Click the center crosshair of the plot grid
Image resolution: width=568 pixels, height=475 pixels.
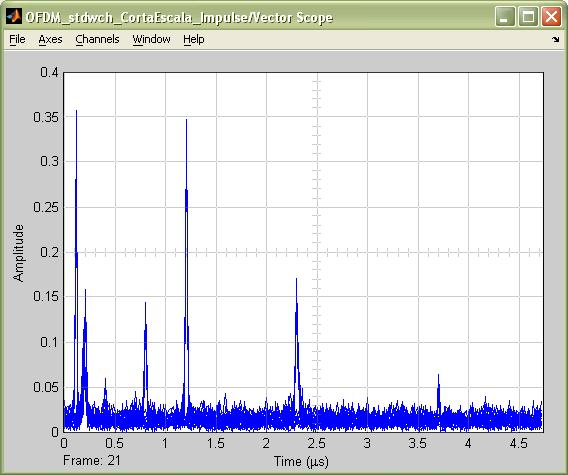point(317,252)
